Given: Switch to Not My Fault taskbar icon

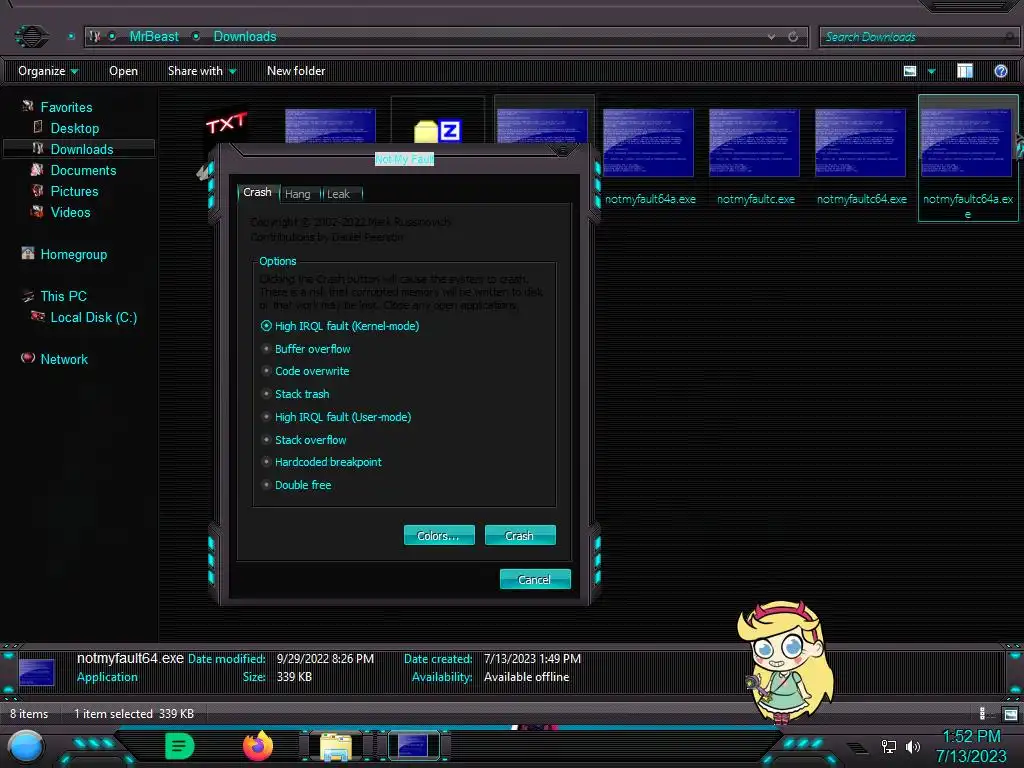Looking at the screenshot, I should (413, 745).
